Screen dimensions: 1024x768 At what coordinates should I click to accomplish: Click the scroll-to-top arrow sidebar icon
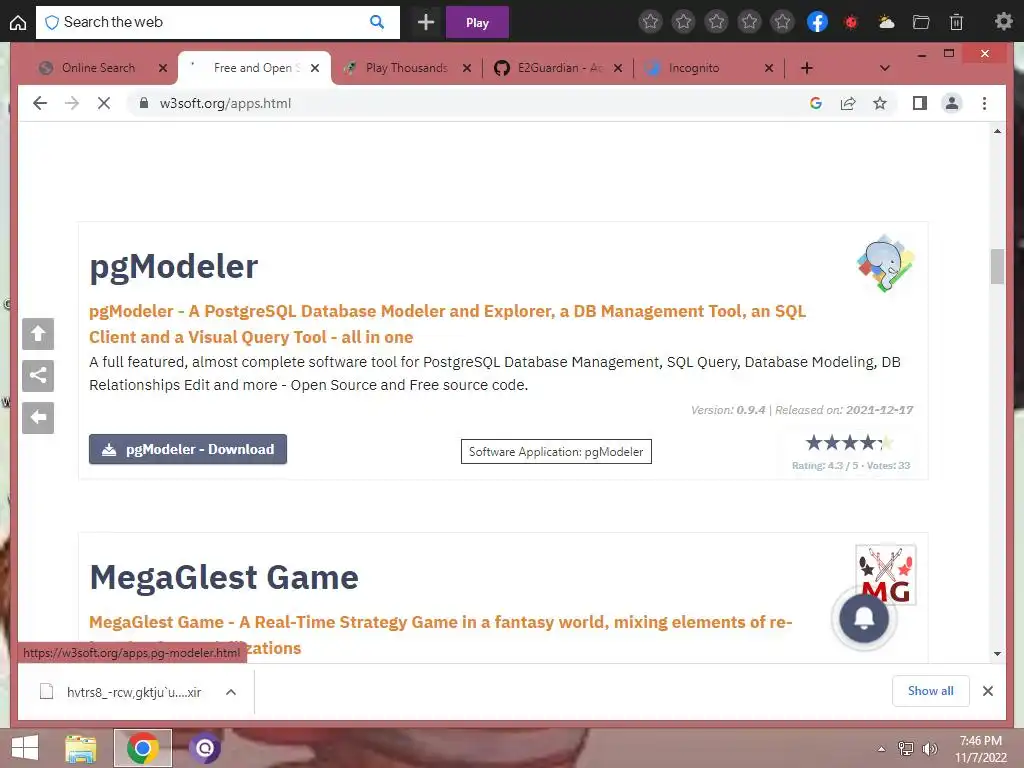(x=38, y=334)
